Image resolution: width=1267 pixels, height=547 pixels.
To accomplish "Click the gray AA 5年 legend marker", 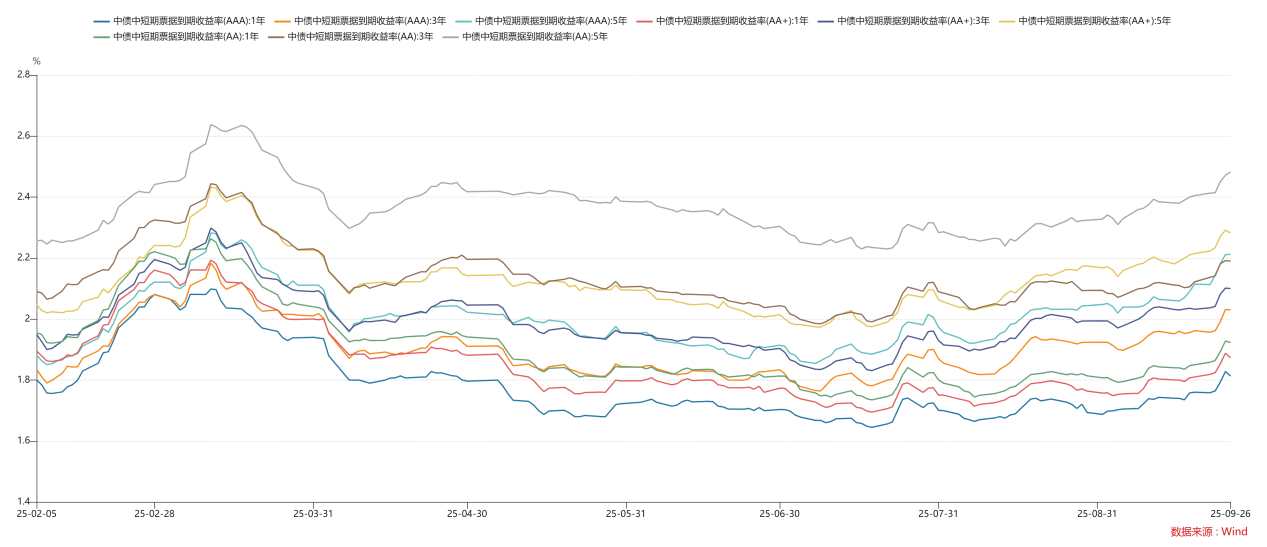I will pos(450,37).
